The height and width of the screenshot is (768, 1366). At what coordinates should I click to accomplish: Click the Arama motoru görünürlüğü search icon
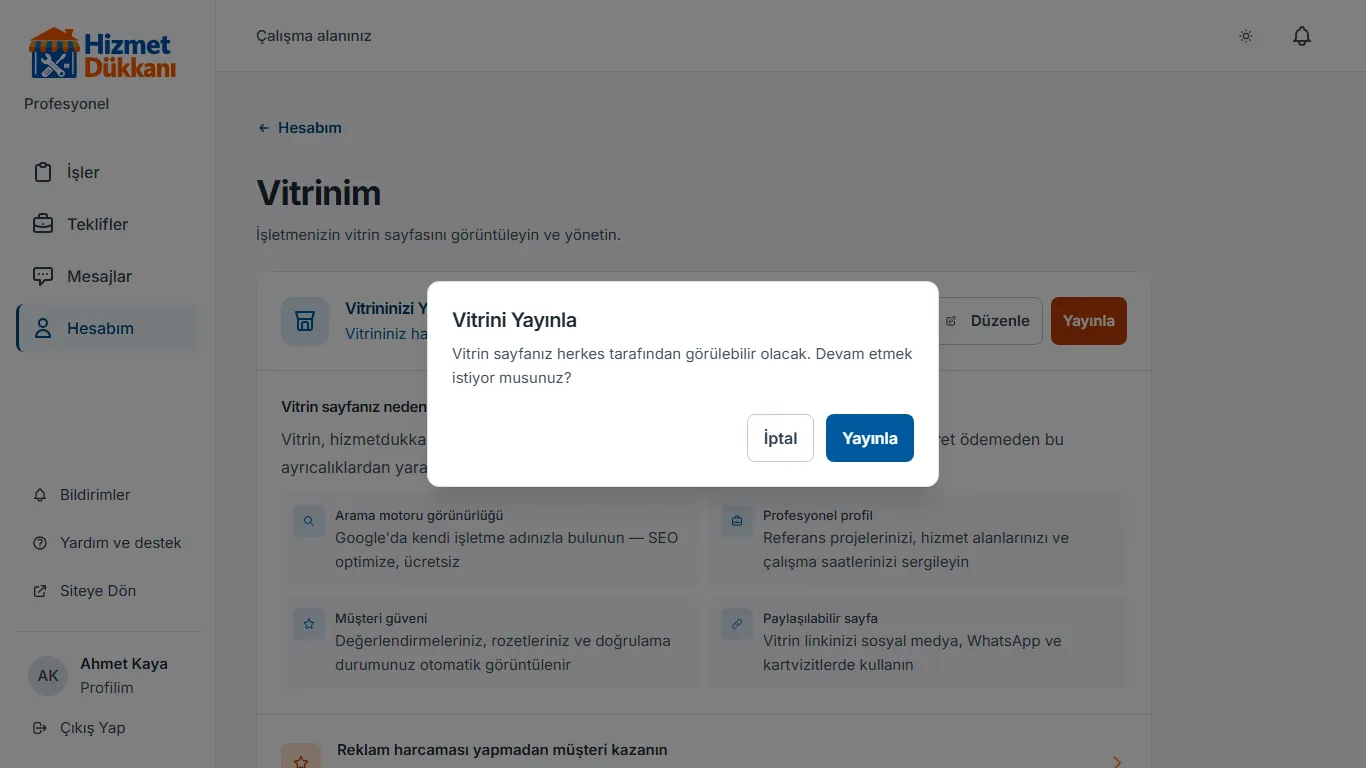click(x=309, y=521)
